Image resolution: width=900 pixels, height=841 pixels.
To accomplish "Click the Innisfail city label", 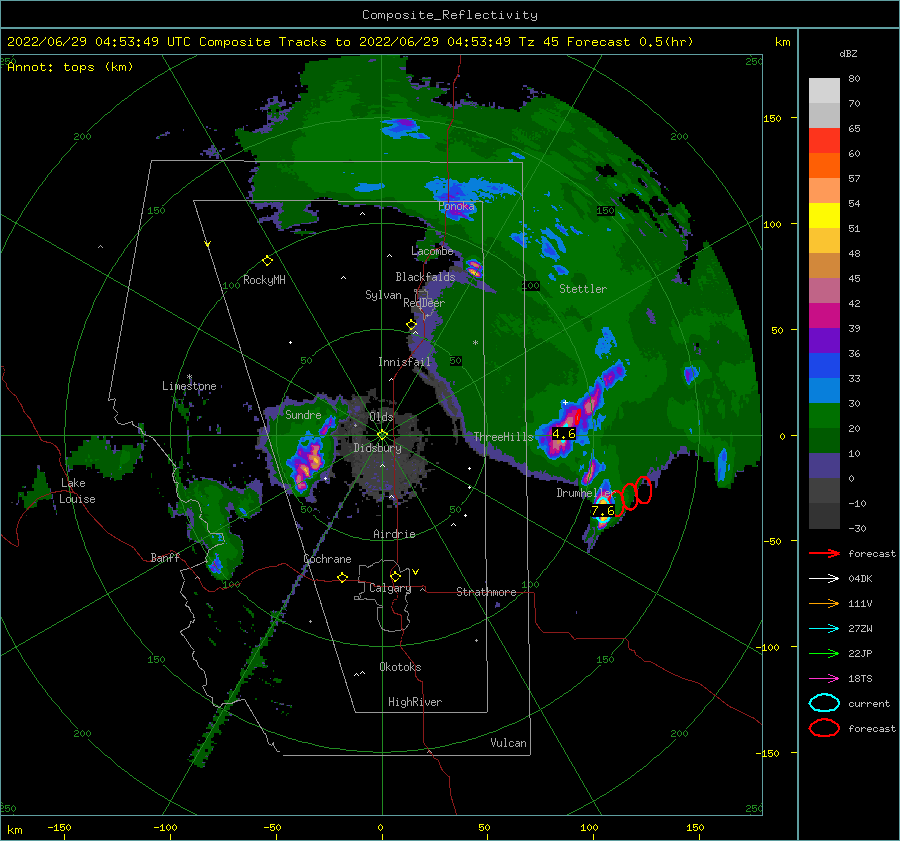I will pos(404,362).
